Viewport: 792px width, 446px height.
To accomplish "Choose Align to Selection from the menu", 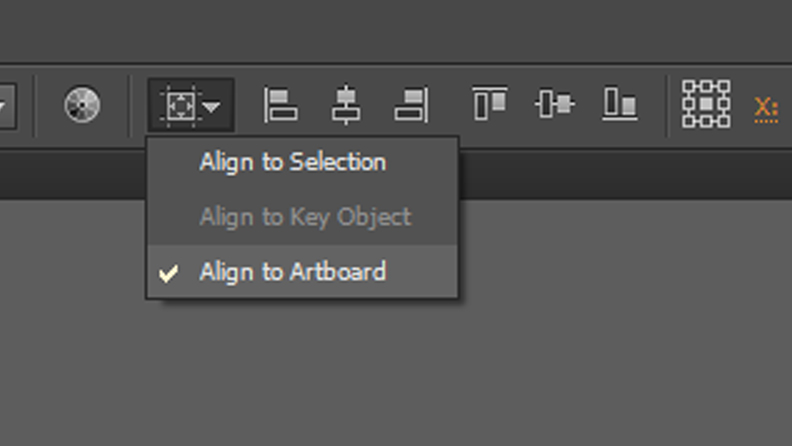I will click(292, 162).
